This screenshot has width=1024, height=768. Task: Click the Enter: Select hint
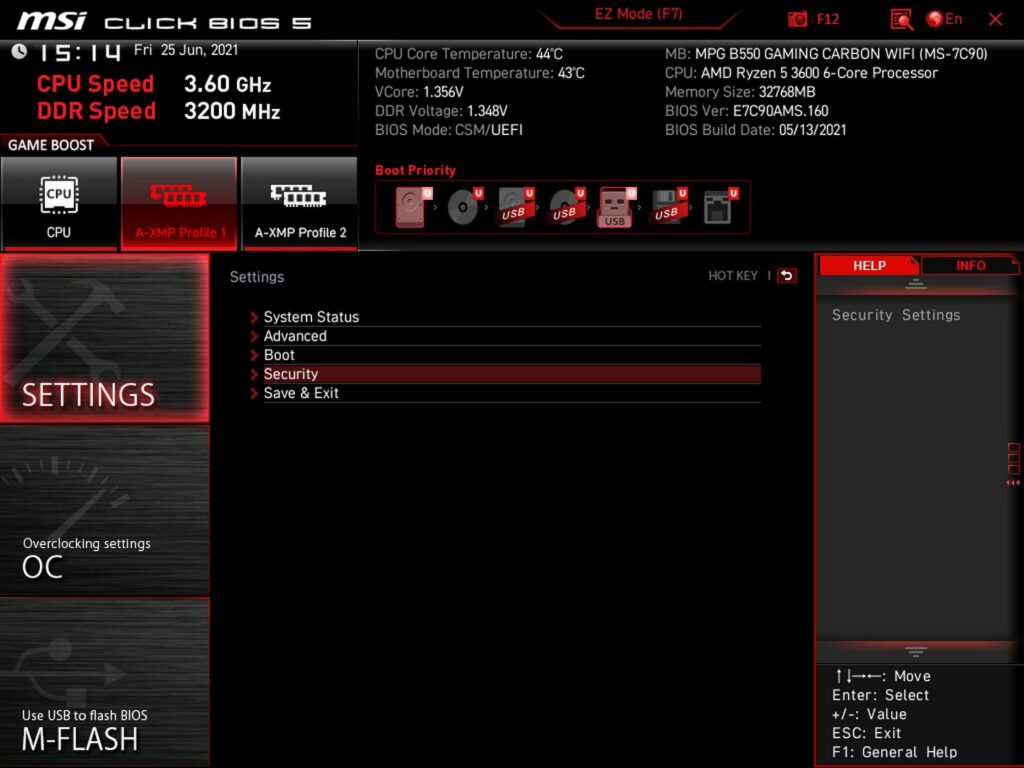tap(880, 695)
